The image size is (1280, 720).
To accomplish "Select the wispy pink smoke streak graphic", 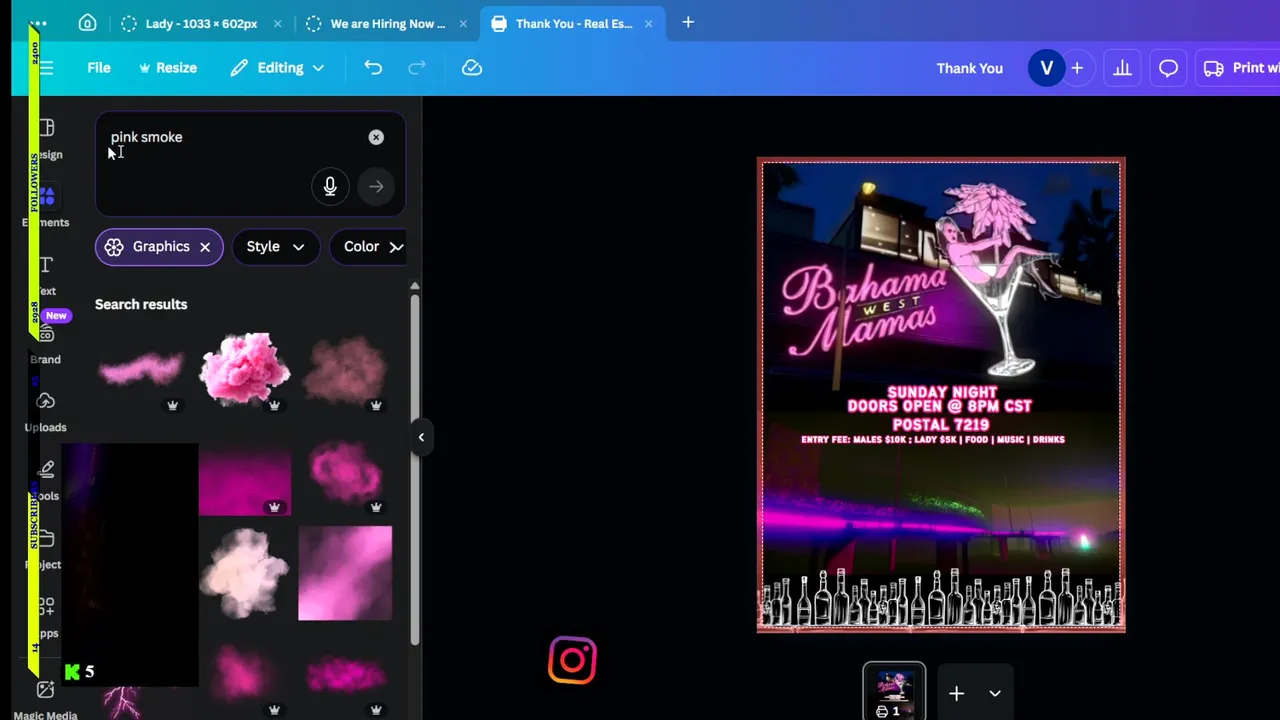I will 141,369.
